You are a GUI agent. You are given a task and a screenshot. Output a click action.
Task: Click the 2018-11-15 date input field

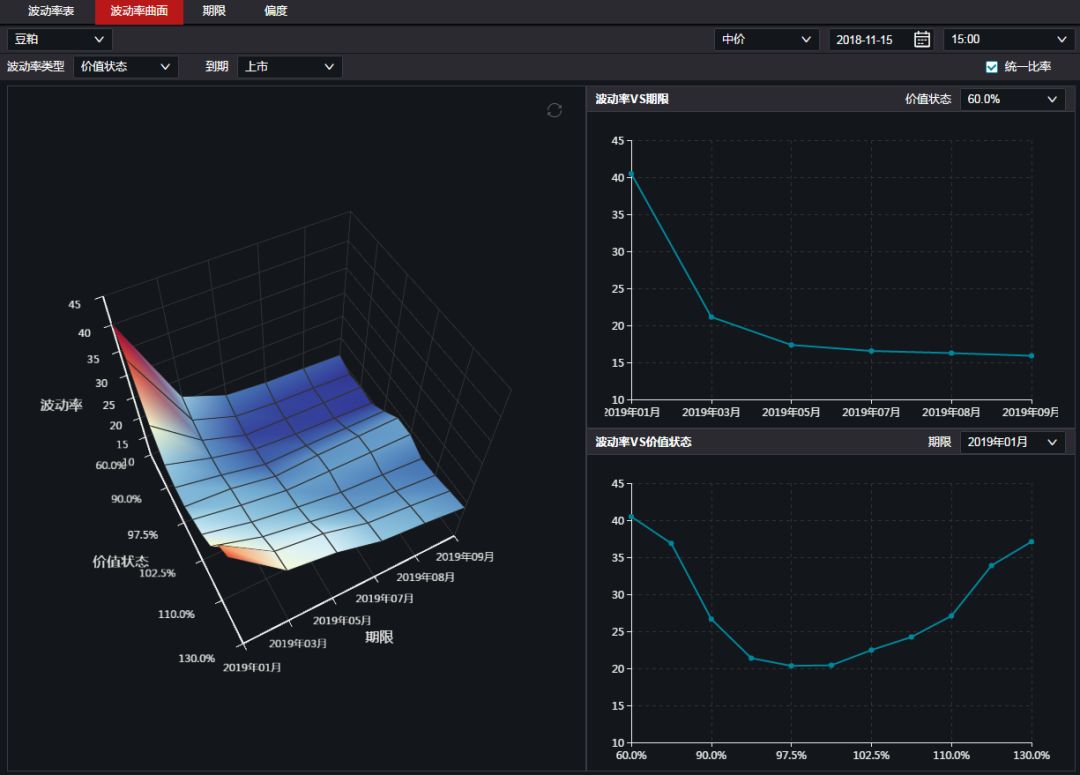point(866,39)
